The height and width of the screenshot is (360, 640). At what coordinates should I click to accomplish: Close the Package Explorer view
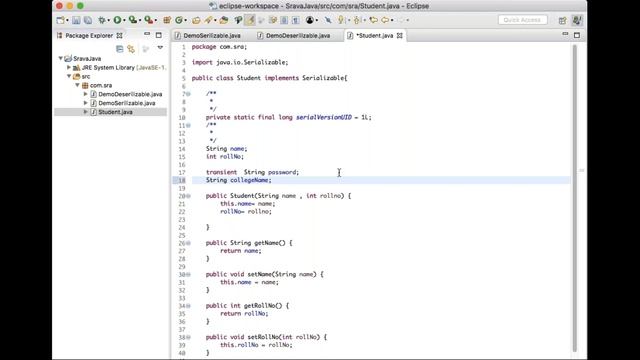pyautogui.click(x=120, y=36)
